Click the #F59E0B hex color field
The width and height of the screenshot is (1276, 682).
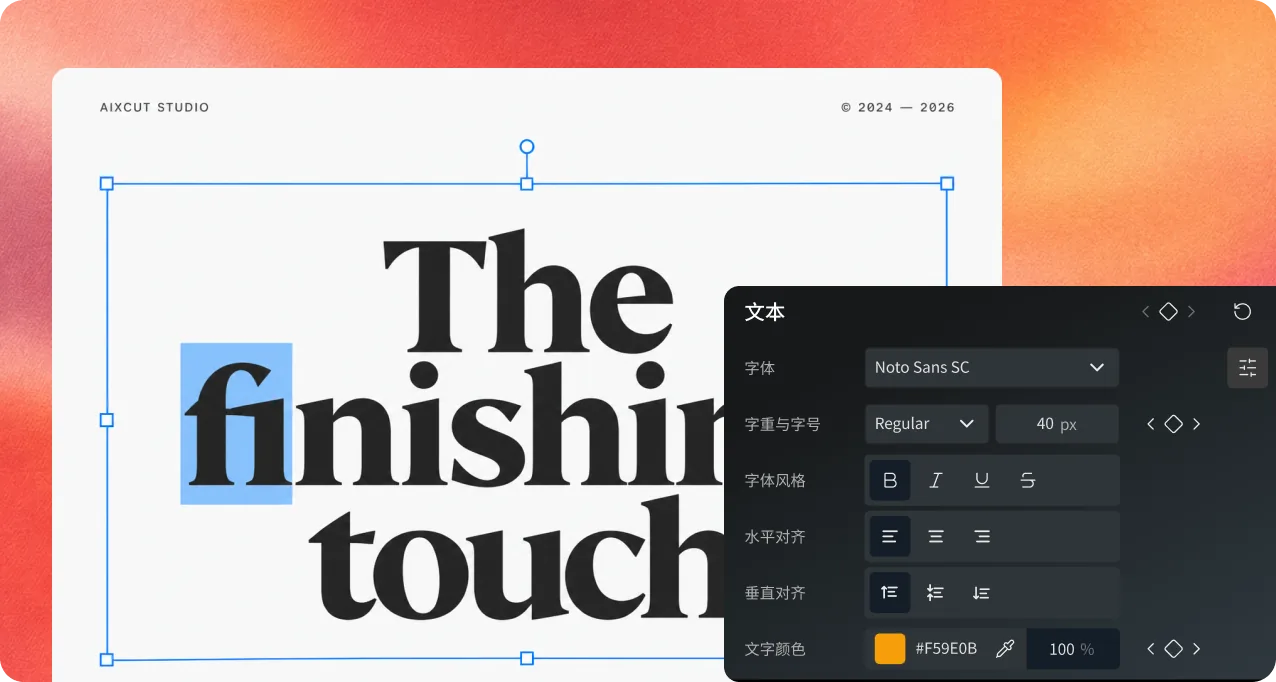point(946,649)
